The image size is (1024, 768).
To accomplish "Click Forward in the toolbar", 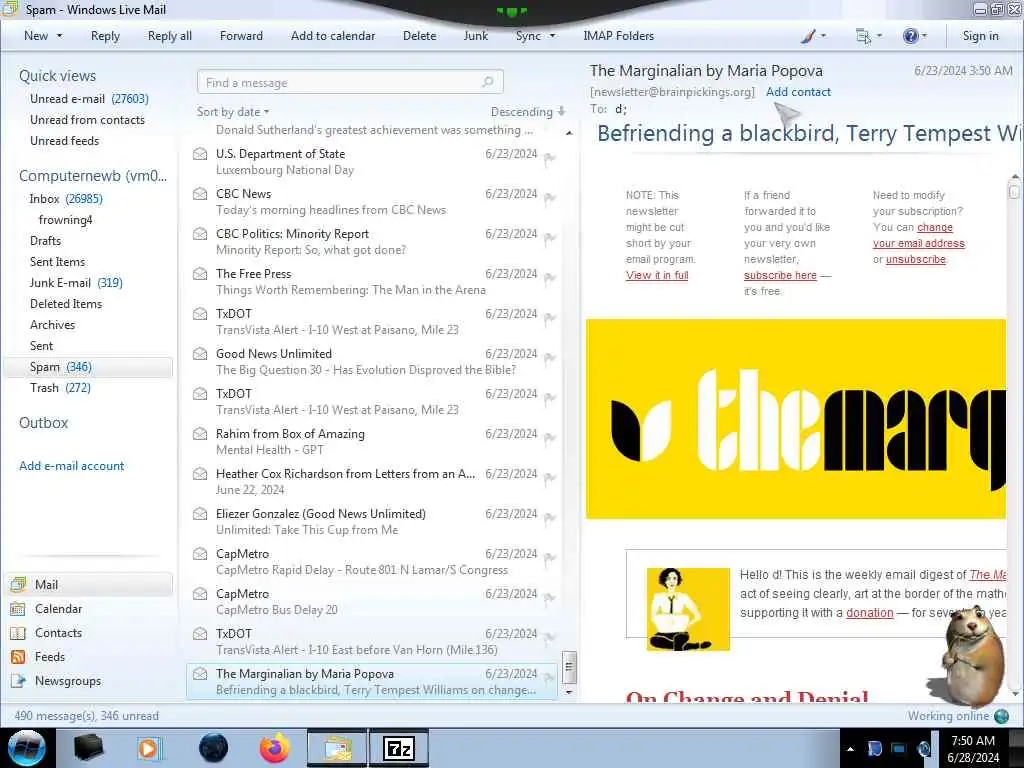I will pos(241,36).
